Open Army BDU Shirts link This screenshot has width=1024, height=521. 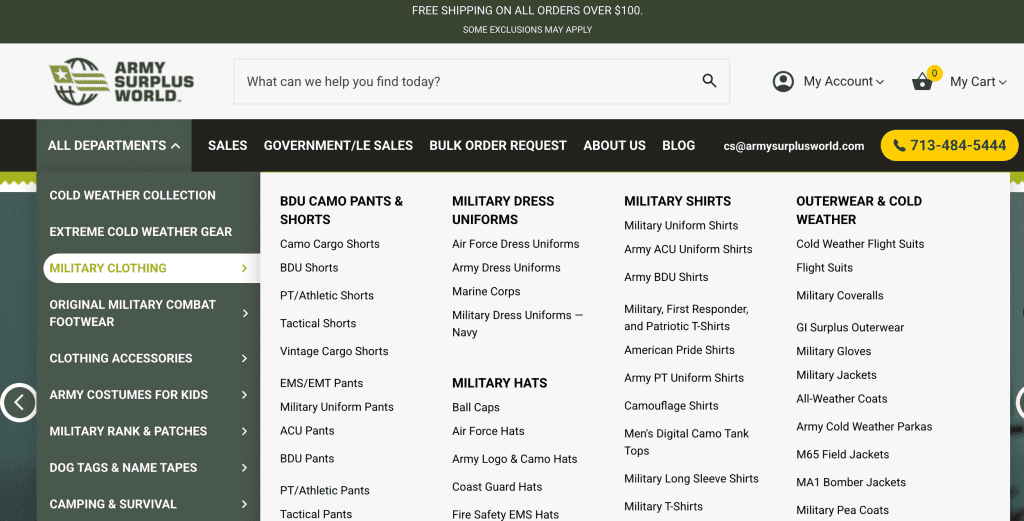pos(666,277)
